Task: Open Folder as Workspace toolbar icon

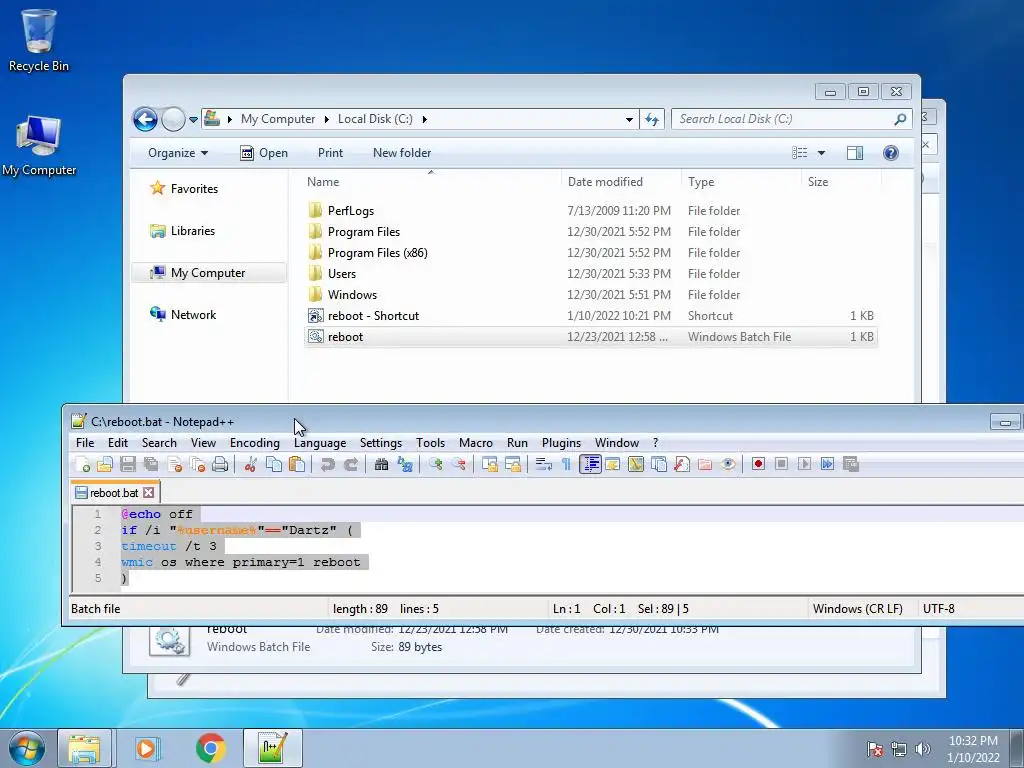Action: [705, 464]
